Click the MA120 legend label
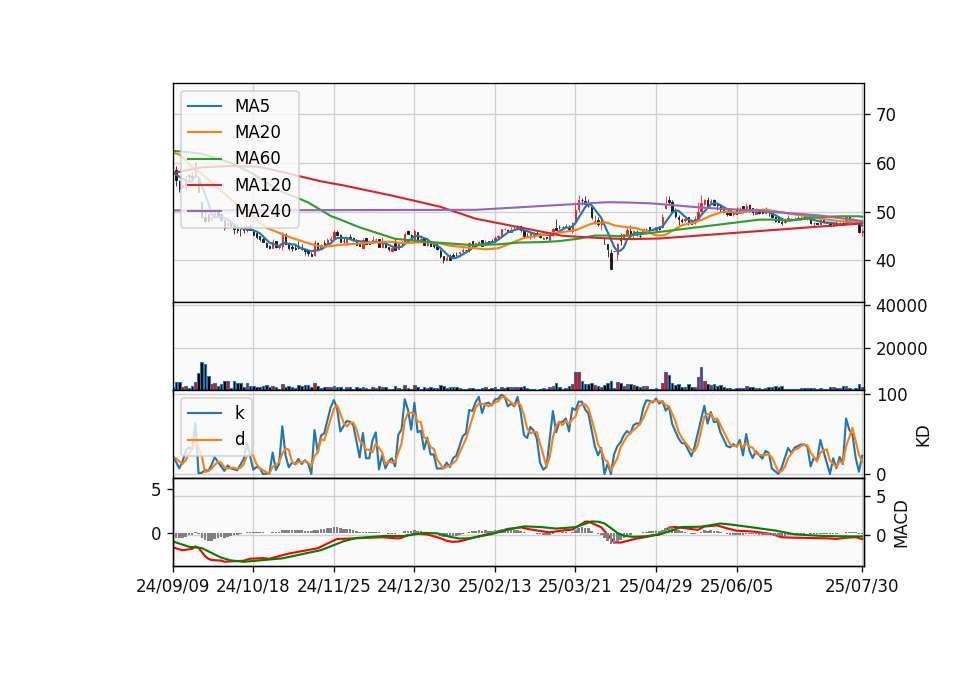This screenshot has width=960, height=690. [263, 184]
